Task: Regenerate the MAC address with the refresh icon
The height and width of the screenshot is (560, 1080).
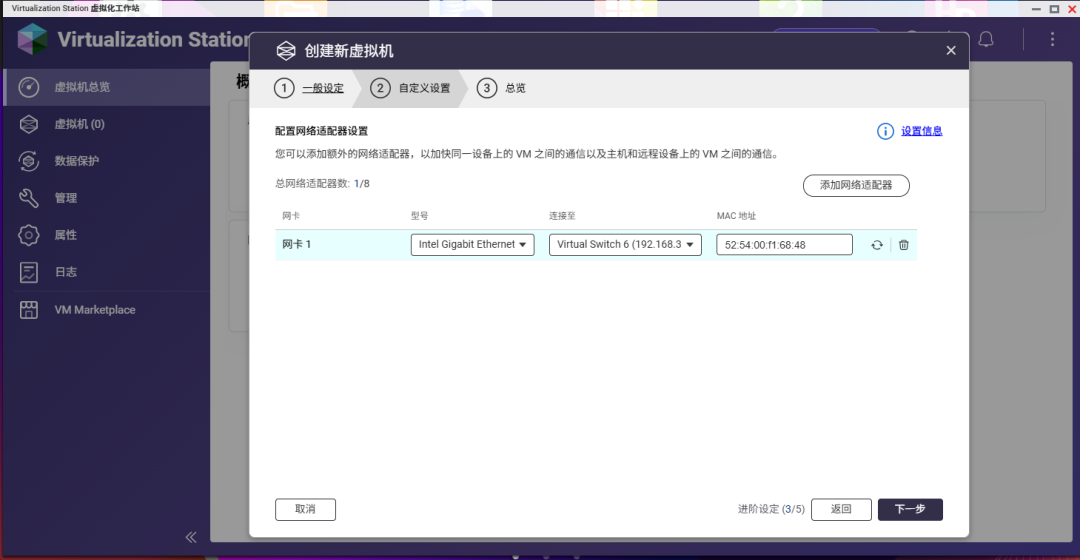Action: (877, 245)
